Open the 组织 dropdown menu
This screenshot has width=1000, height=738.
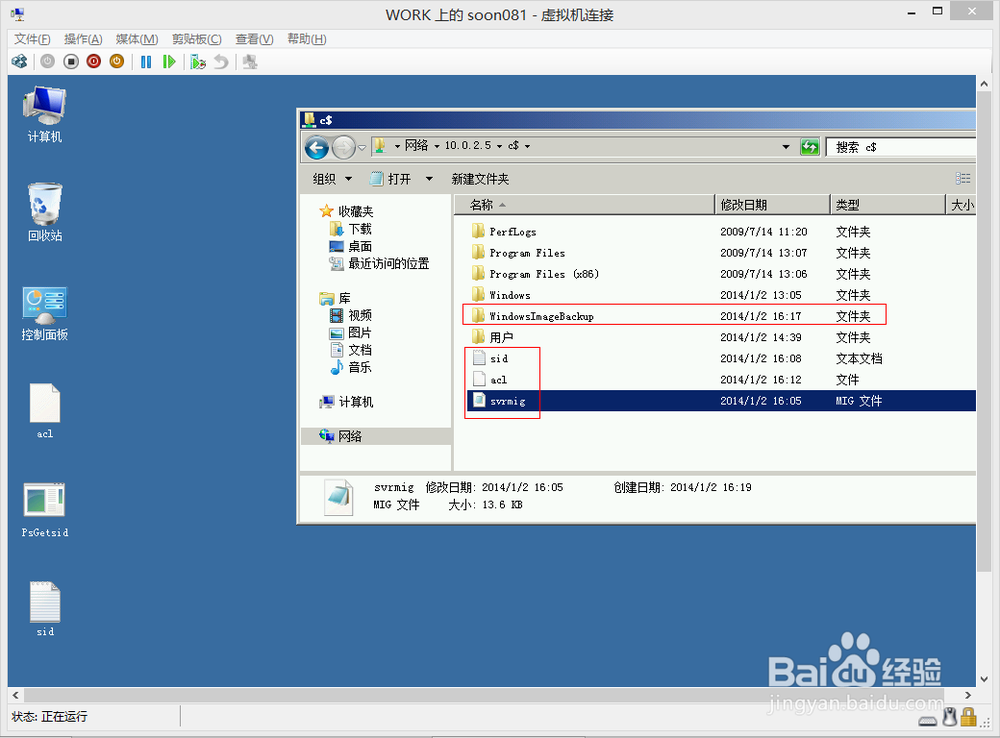click(x=332, y=179)
